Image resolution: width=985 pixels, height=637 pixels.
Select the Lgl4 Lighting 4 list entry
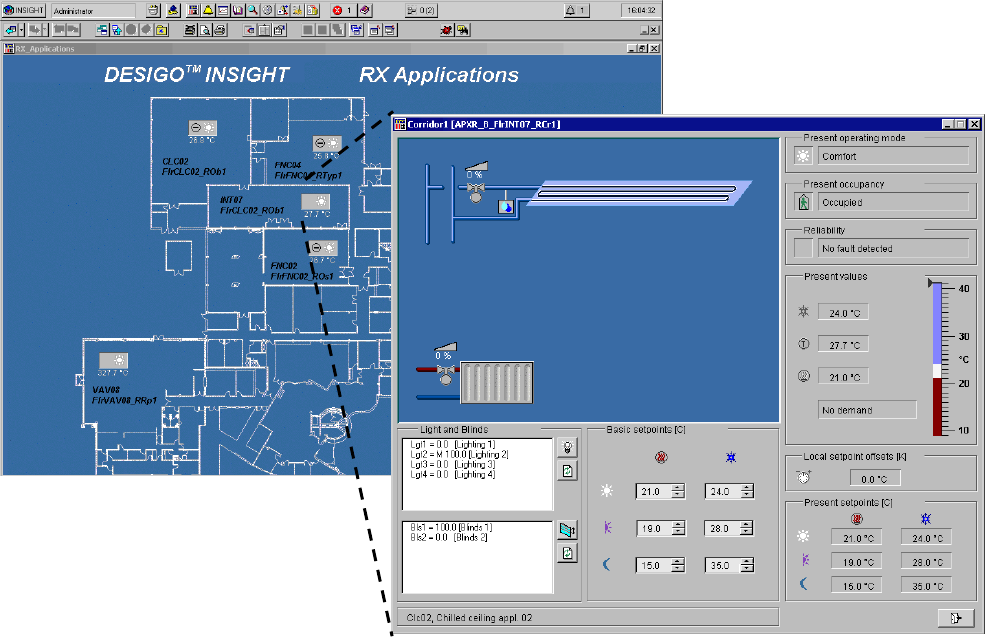tap(452, 474)
